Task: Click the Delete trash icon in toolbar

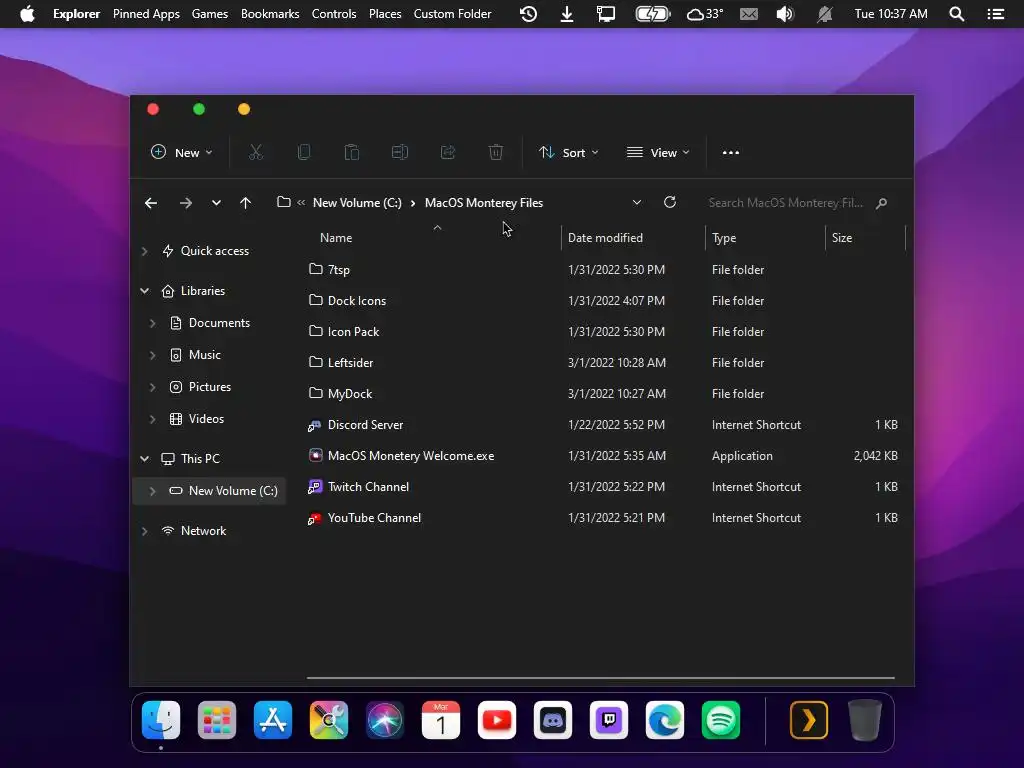Action: 496,152
